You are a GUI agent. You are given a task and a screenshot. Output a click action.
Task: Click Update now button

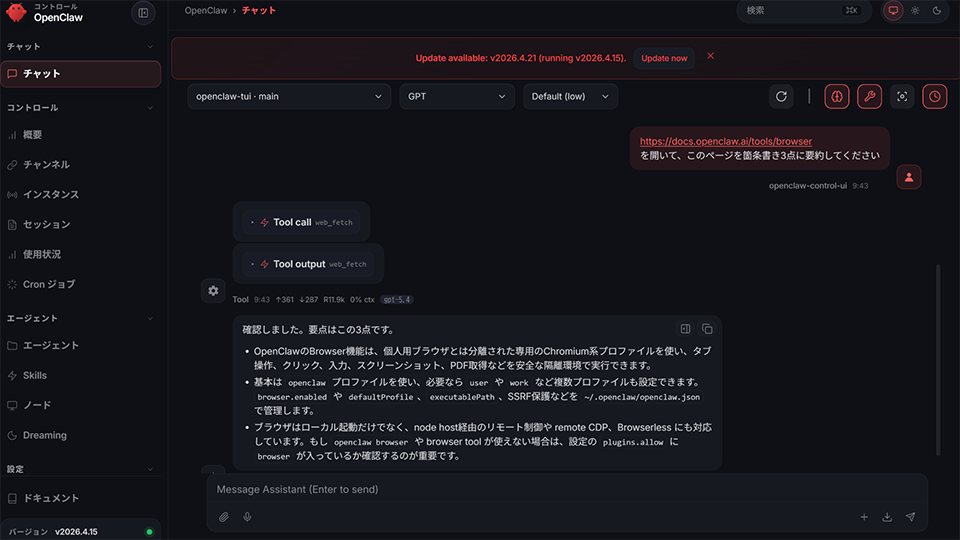pos(664,58)
